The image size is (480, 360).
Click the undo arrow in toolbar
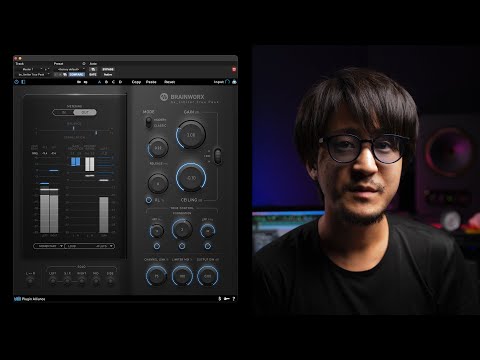click(79, 82)
